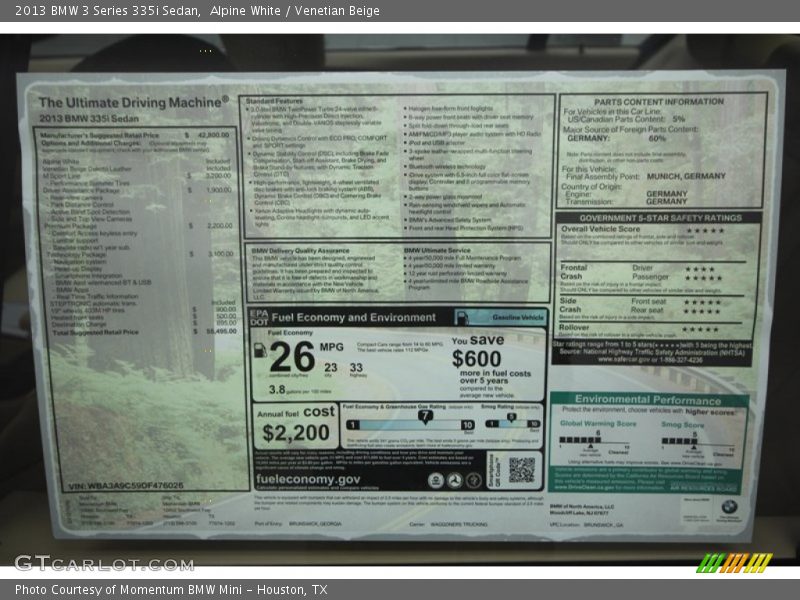Click the DOT logo icon

tap(256, 323)
